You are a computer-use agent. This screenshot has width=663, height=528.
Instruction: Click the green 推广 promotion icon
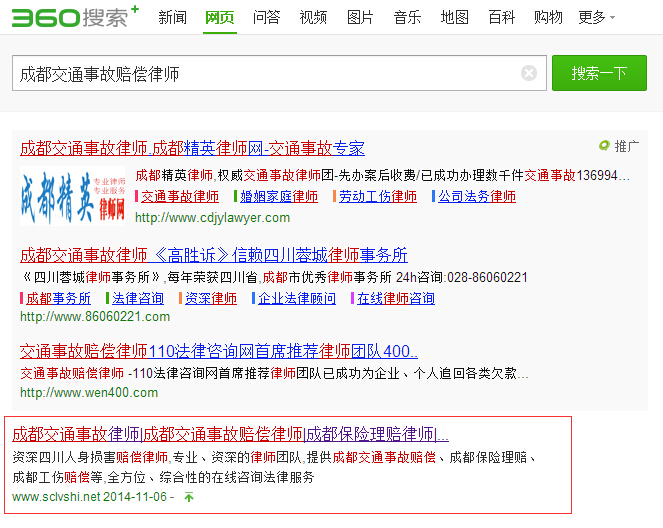(x=604, y=146)
